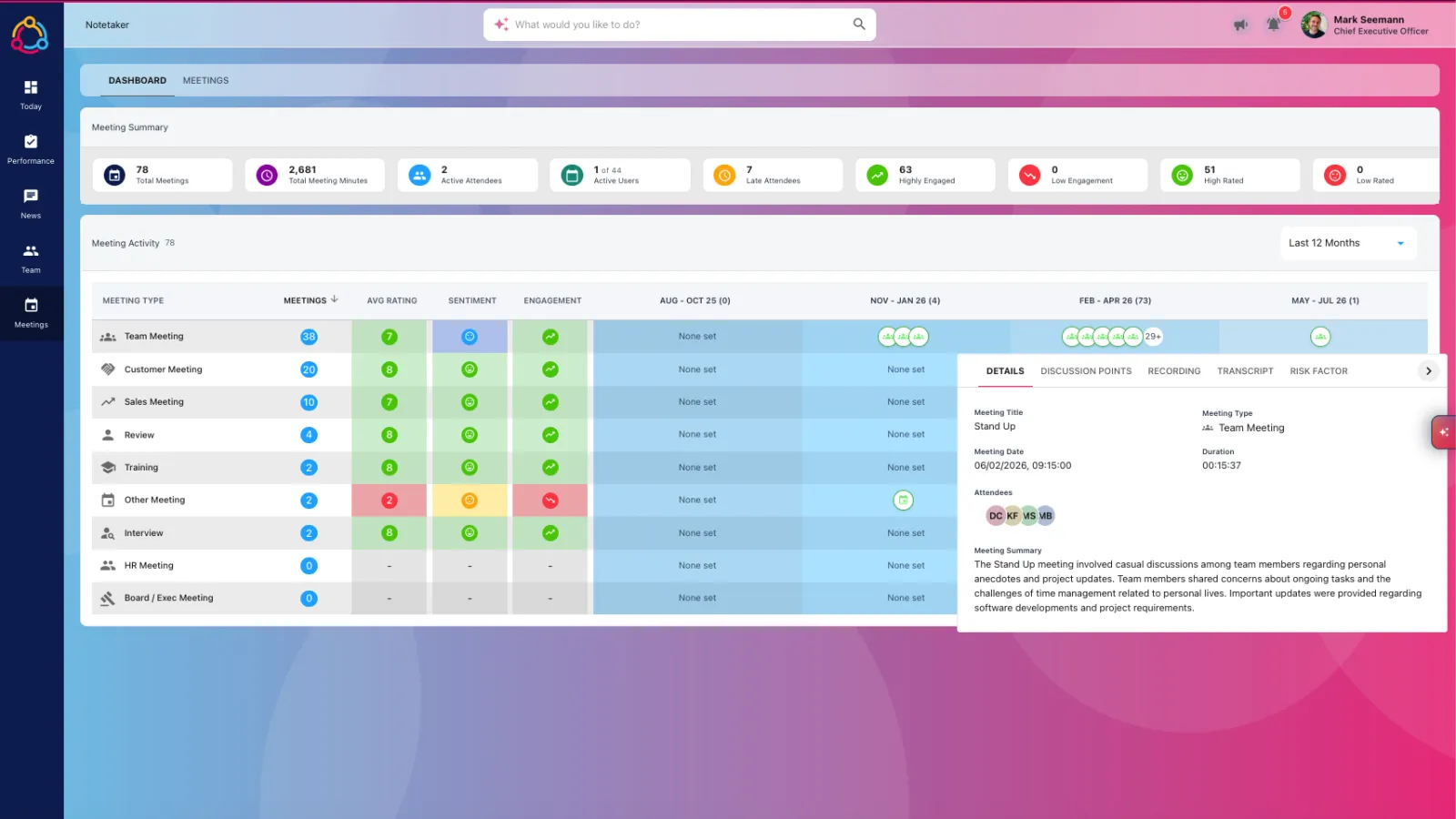Select the Transcript tab
This screenshot has height=819, width=1456.
click(x=1245, y=371)
